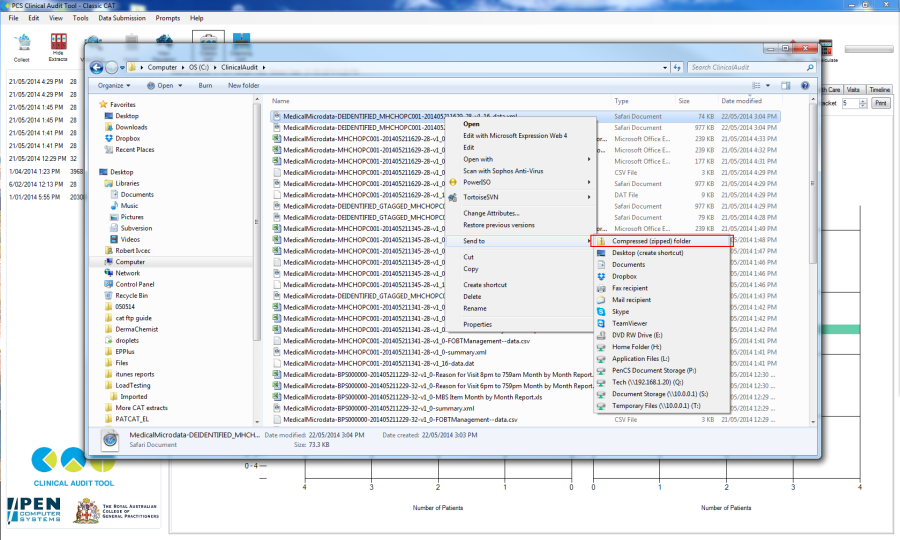Image resolution: width=900 pixels, height=540 pixels.
Task: Click the Mail recipient envelope icon
Action: tap(601, 300)
